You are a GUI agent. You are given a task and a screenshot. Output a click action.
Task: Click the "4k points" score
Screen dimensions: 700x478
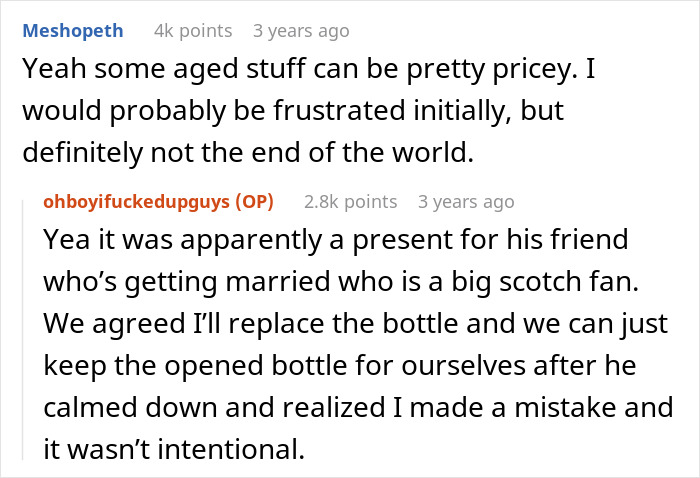[193, 31]
